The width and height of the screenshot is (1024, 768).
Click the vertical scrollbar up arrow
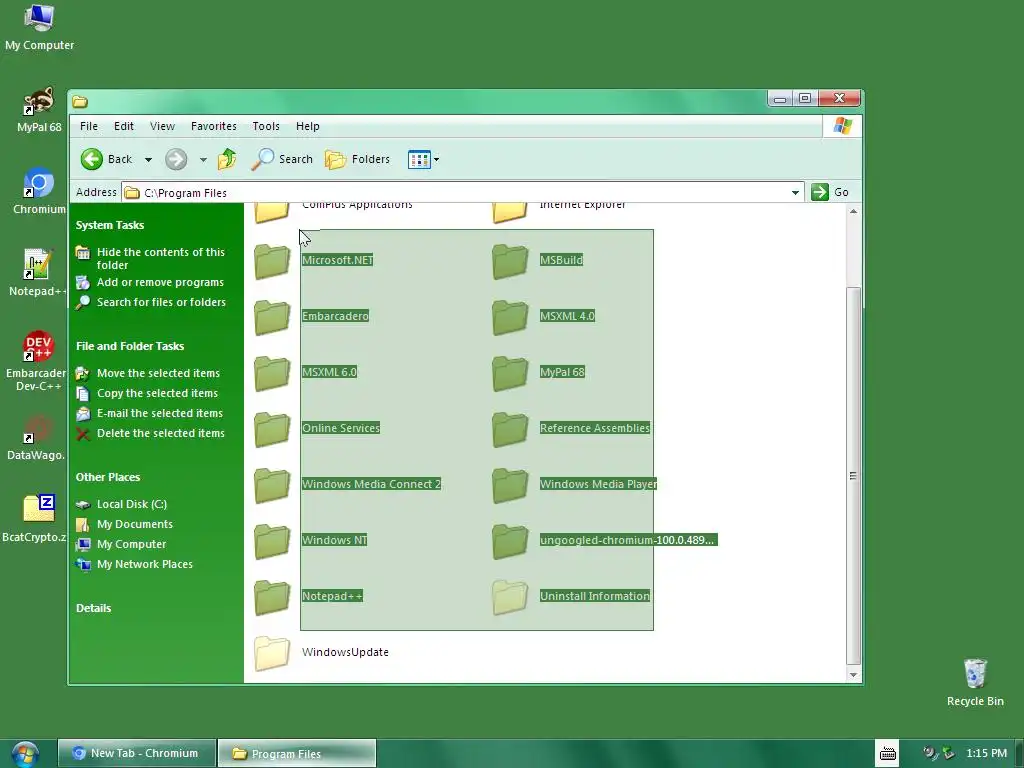pyautogui.click(x=853, y=211)
